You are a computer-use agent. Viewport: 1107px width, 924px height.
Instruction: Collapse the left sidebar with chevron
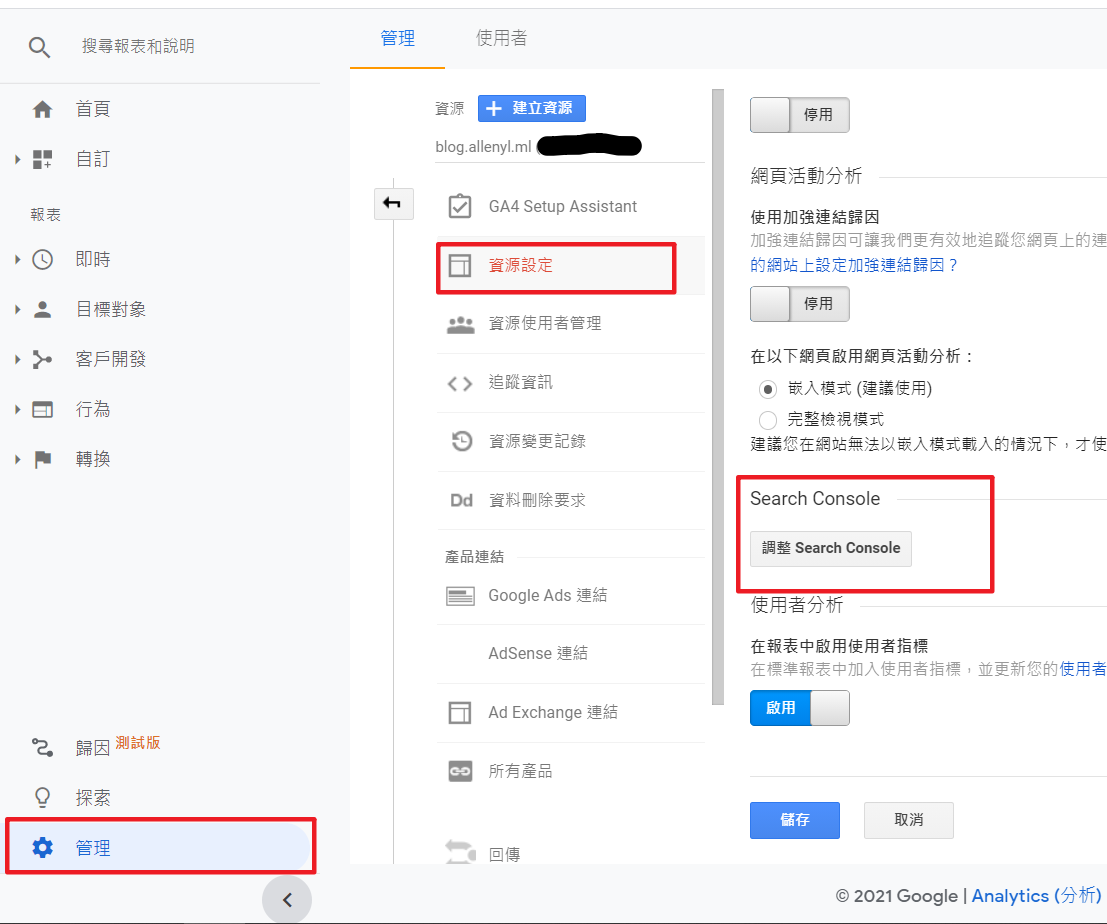click(287, 899)
